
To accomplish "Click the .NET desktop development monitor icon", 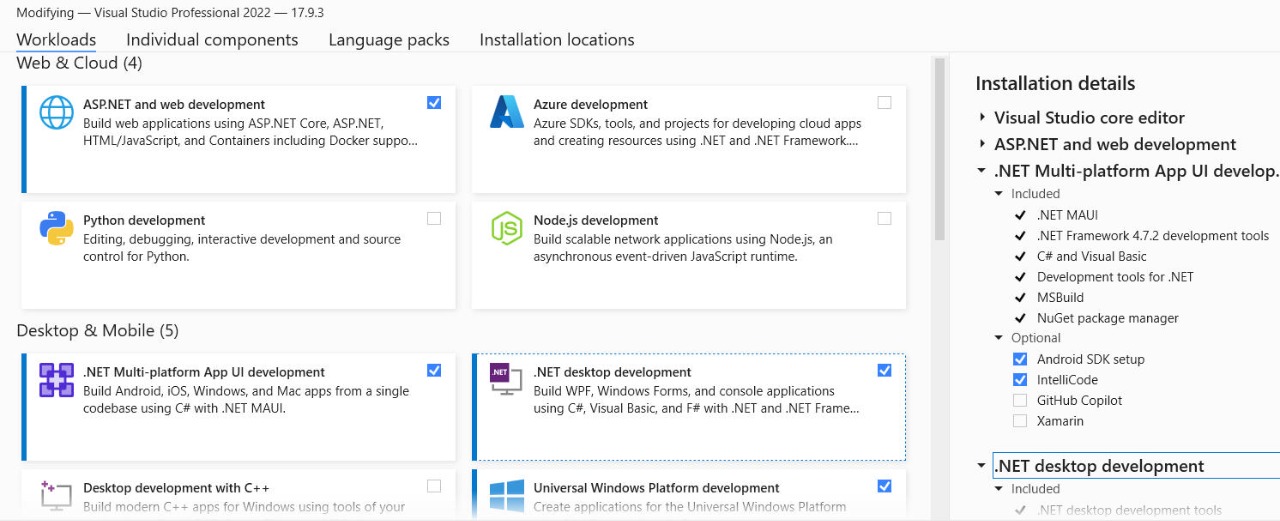I will tap(507, 379).
